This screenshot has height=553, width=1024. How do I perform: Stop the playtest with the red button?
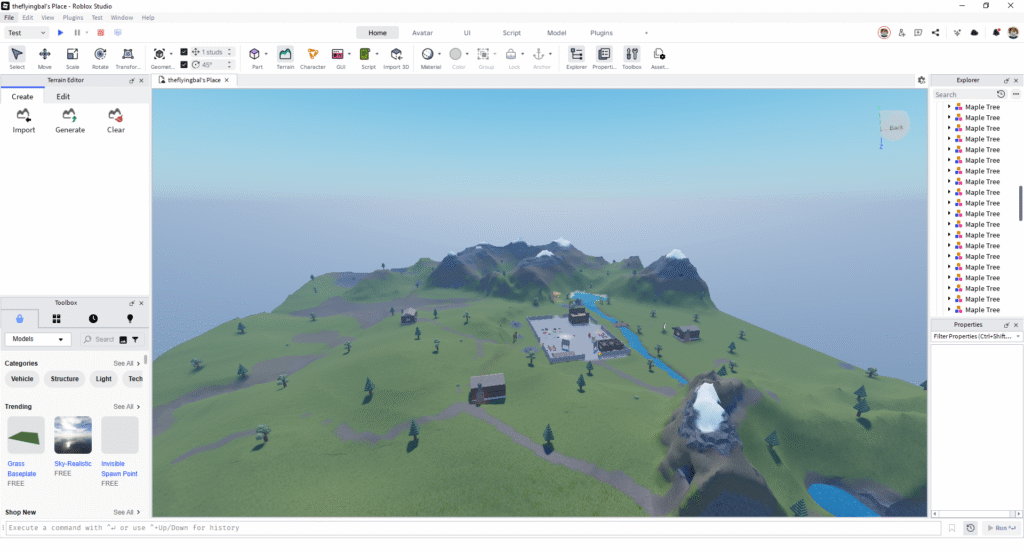pos(101,33)
